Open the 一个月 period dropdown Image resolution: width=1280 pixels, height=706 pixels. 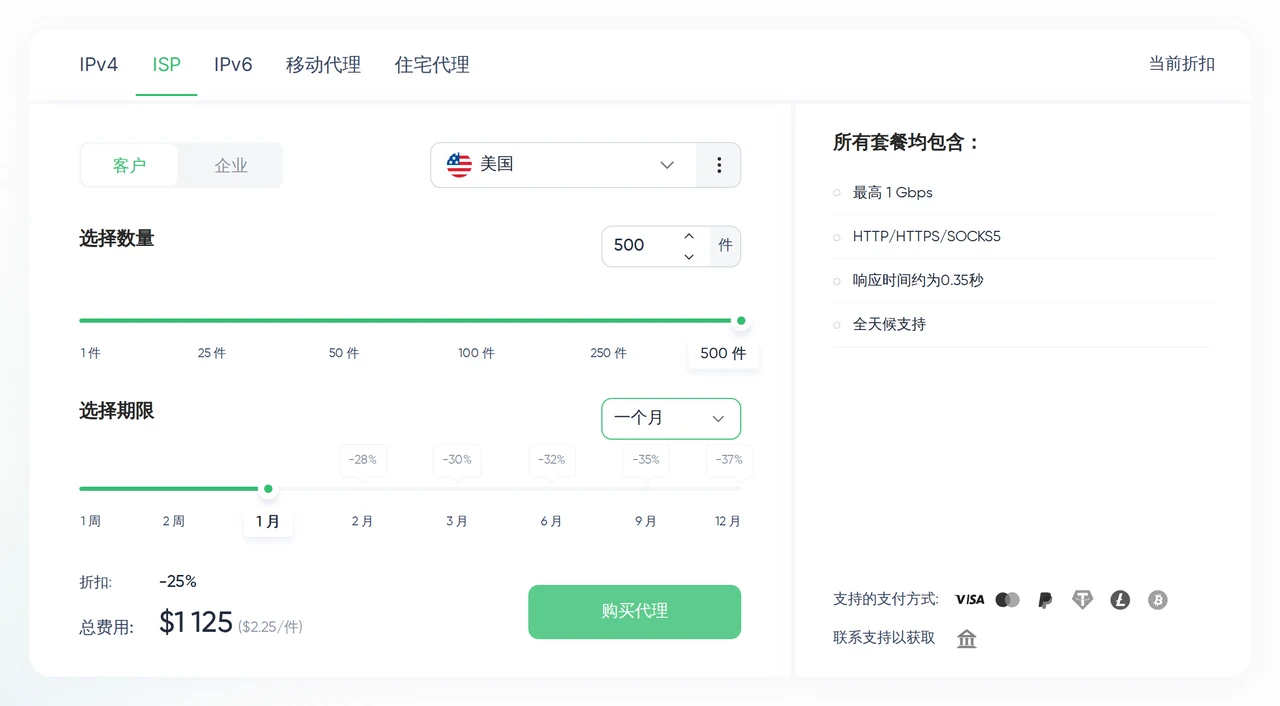(x=671, y=419)
